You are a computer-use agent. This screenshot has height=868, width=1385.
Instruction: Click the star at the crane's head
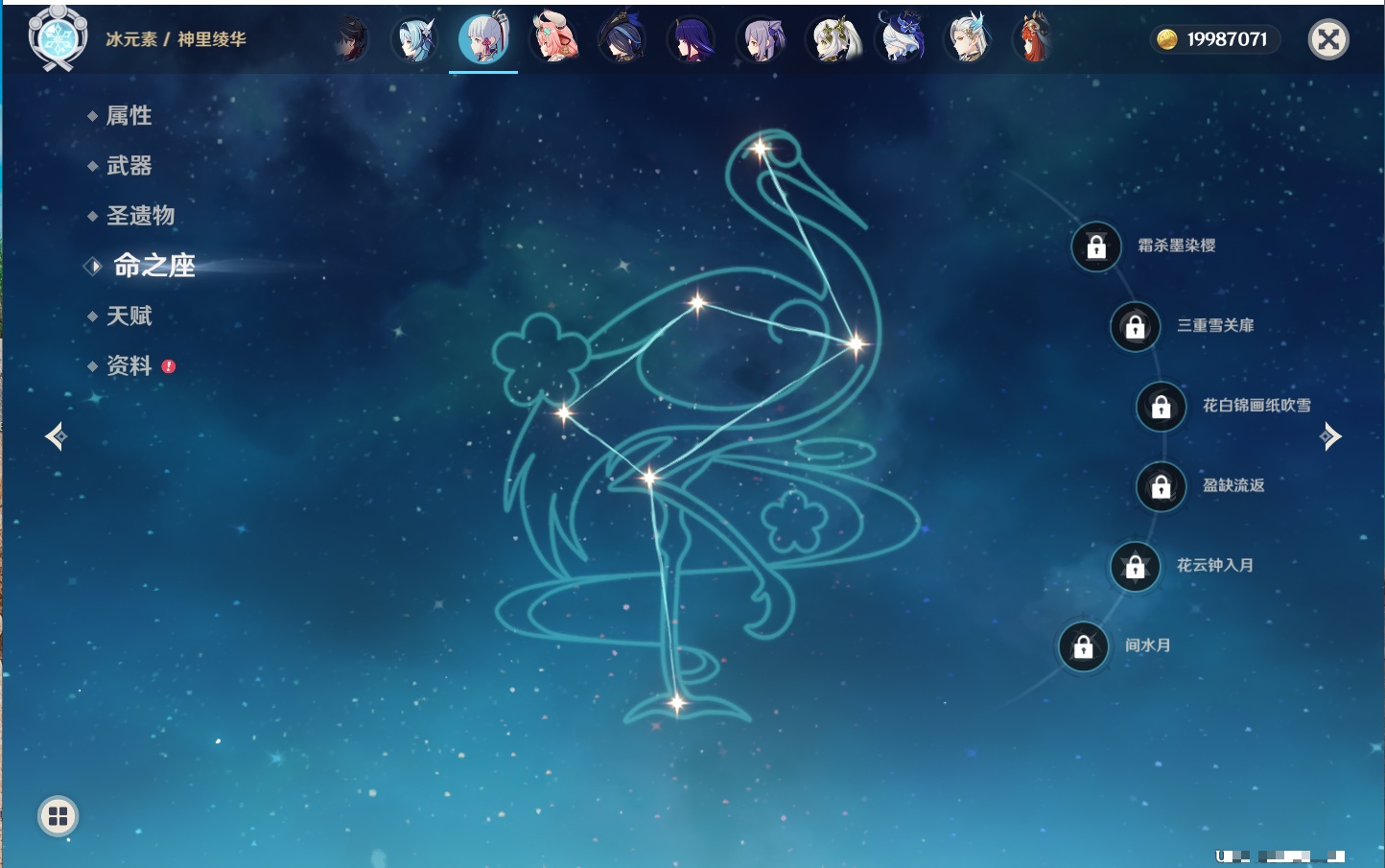pyautogui.click(x=761, y=149)
